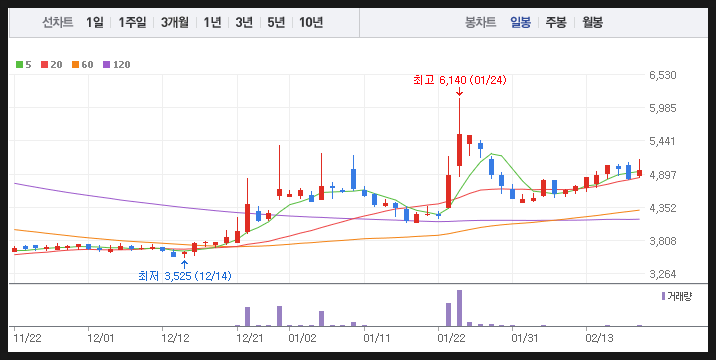716x360 pixels.
Task: Switch to 주봉 weekly candle chart
Action: click(556, 22)
